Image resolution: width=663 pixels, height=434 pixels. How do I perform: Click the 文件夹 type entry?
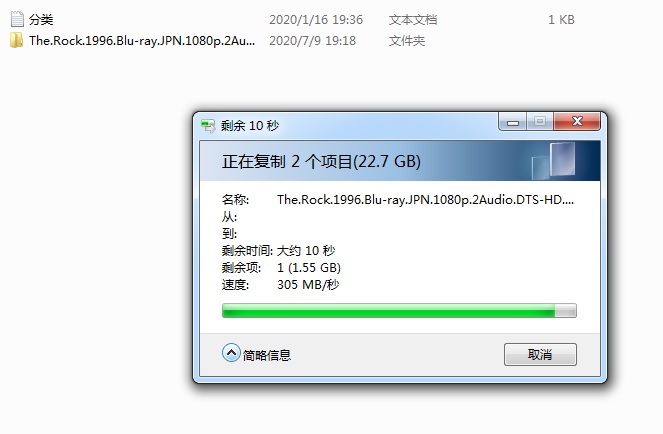(x=407, y=41)
